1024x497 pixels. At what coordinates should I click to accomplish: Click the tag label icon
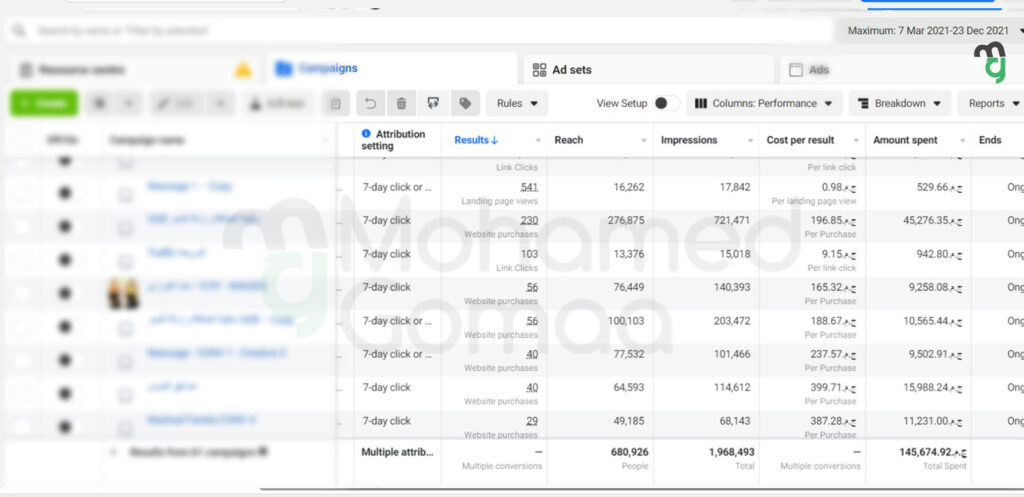[464, 103]
